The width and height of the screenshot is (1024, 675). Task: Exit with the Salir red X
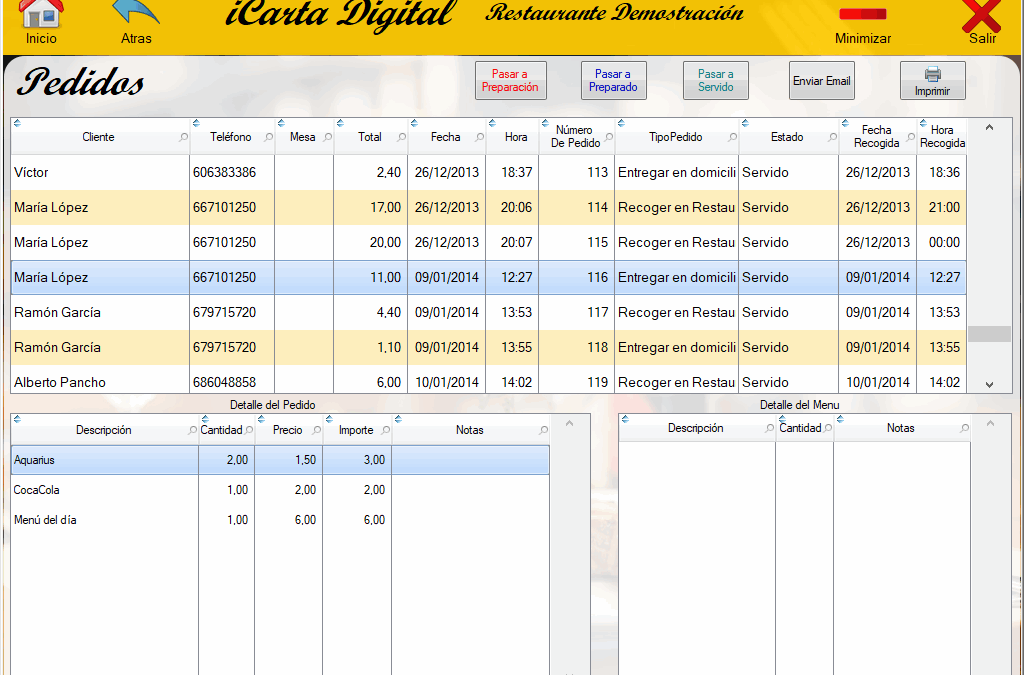982,21
